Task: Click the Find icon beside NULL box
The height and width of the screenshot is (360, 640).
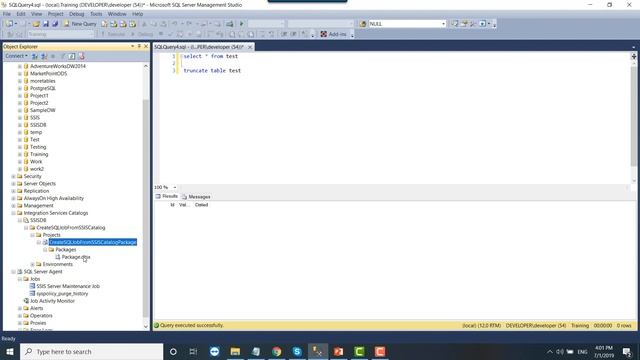Action: [x=363, y=24]
